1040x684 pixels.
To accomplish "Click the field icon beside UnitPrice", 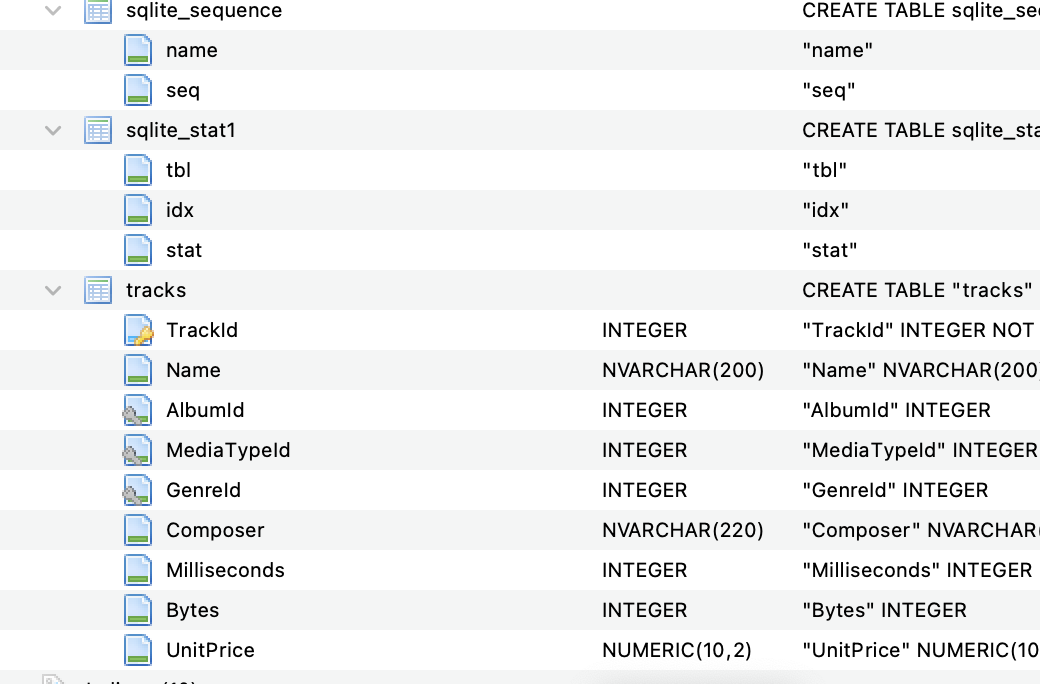I will coord(137,650).
